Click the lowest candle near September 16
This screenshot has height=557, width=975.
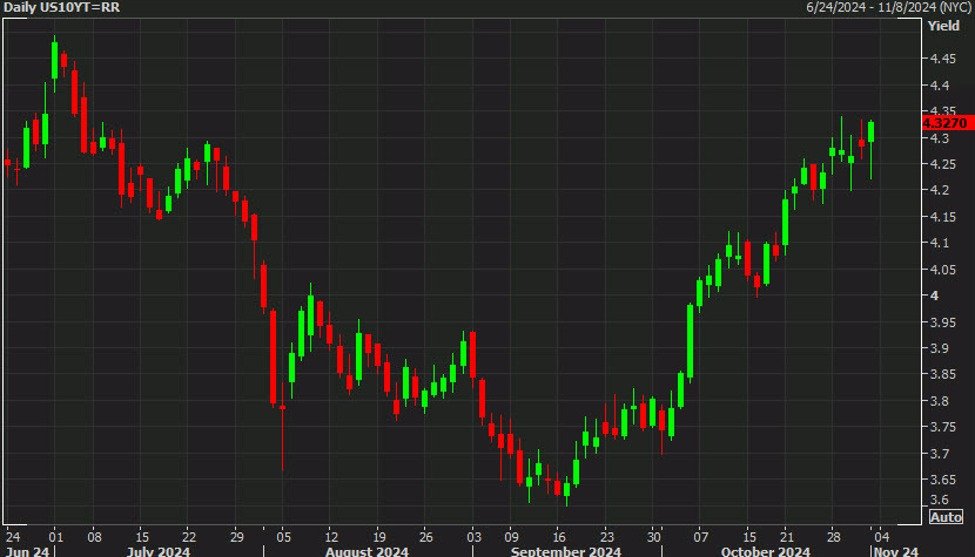pos(567,490)
